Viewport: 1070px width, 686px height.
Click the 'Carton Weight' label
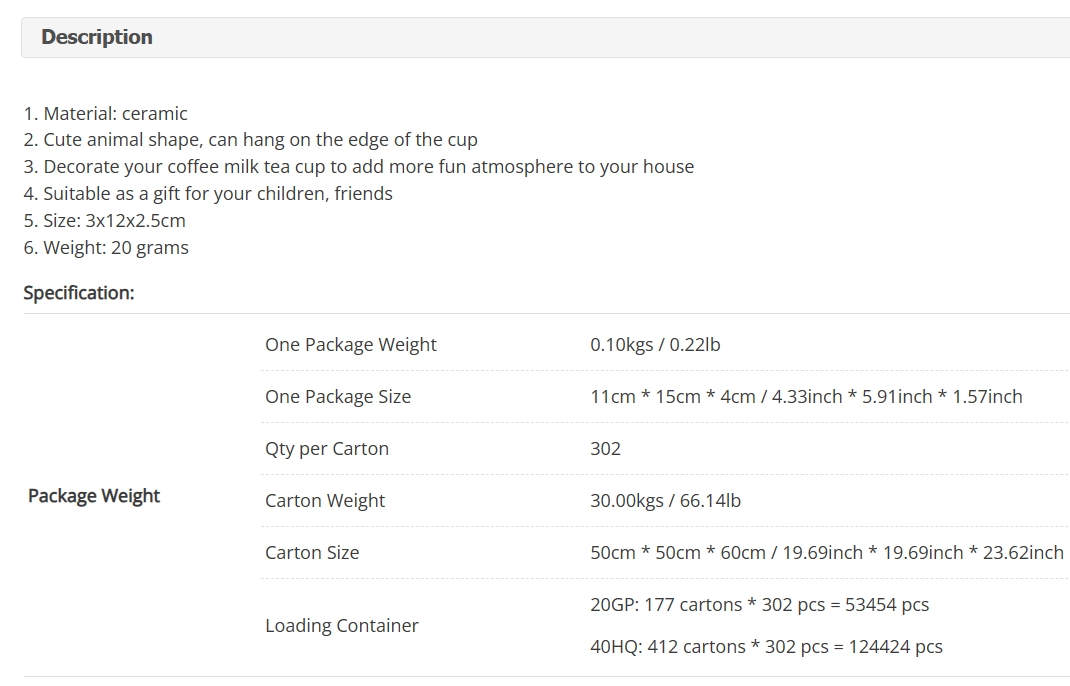tap(325, 500)
